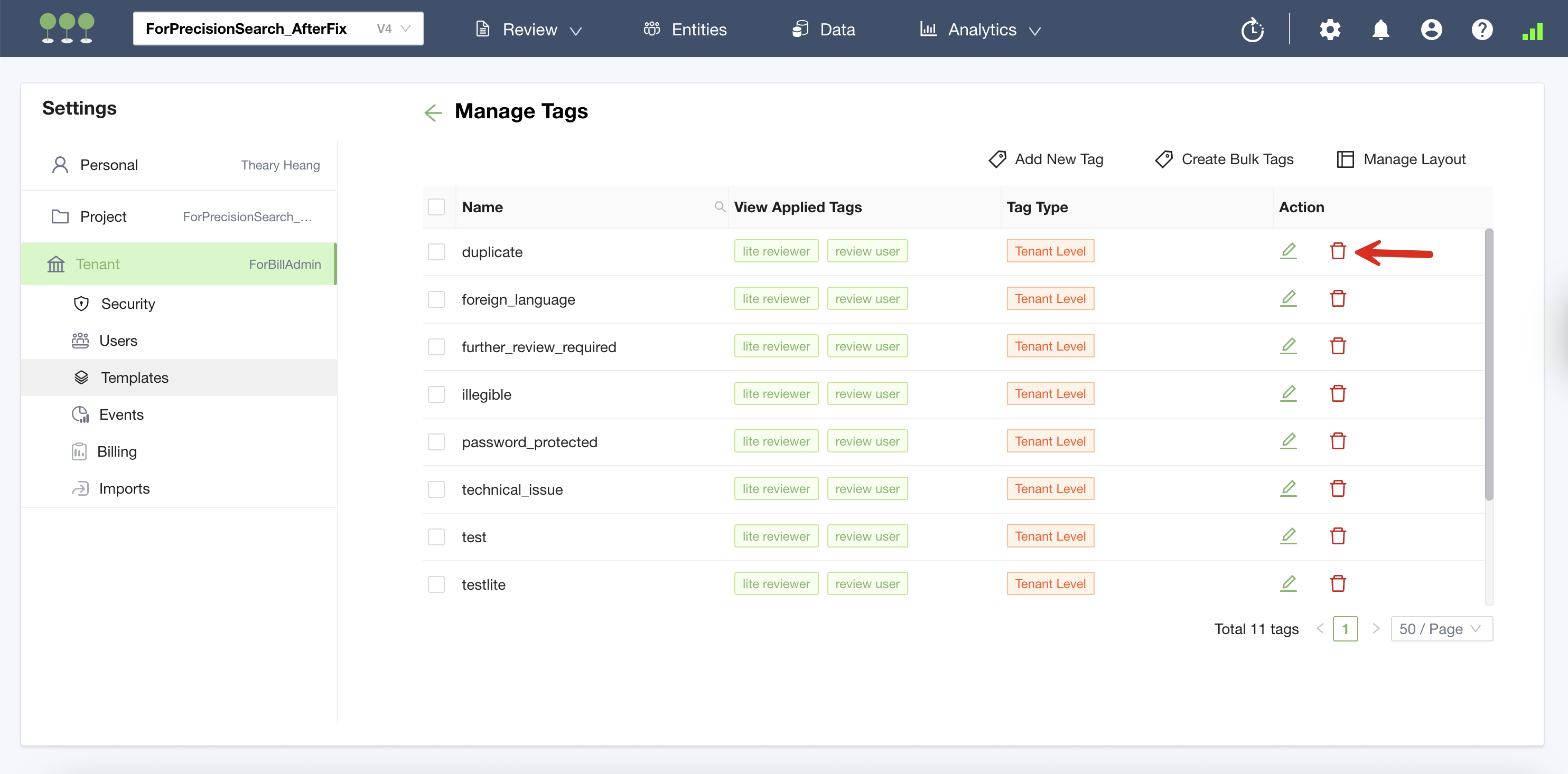Check the illegible tag checkbox

[x=436, y=394]
